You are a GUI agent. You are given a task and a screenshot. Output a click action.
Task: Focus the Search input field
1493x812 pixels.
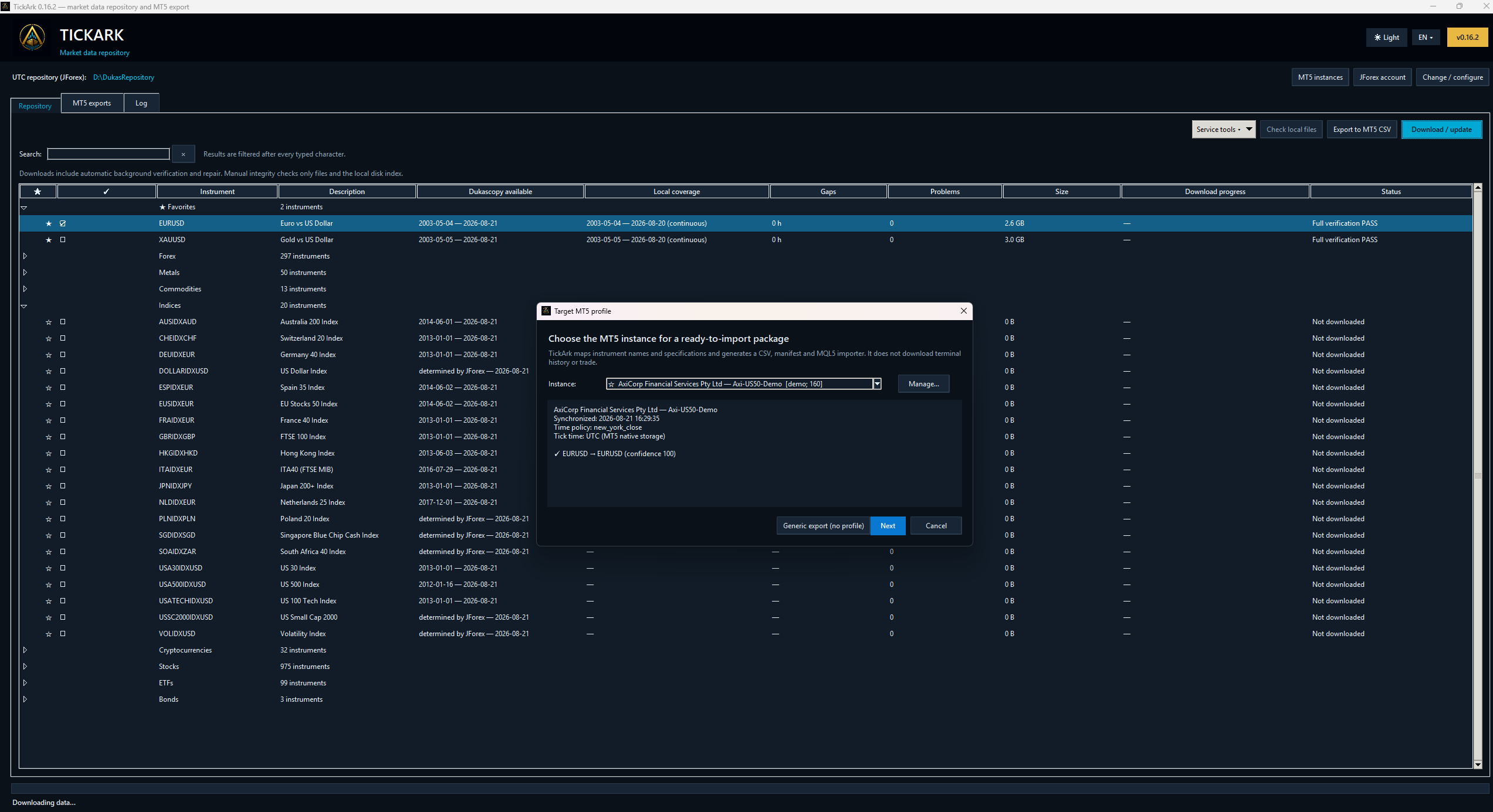[109, 154]
